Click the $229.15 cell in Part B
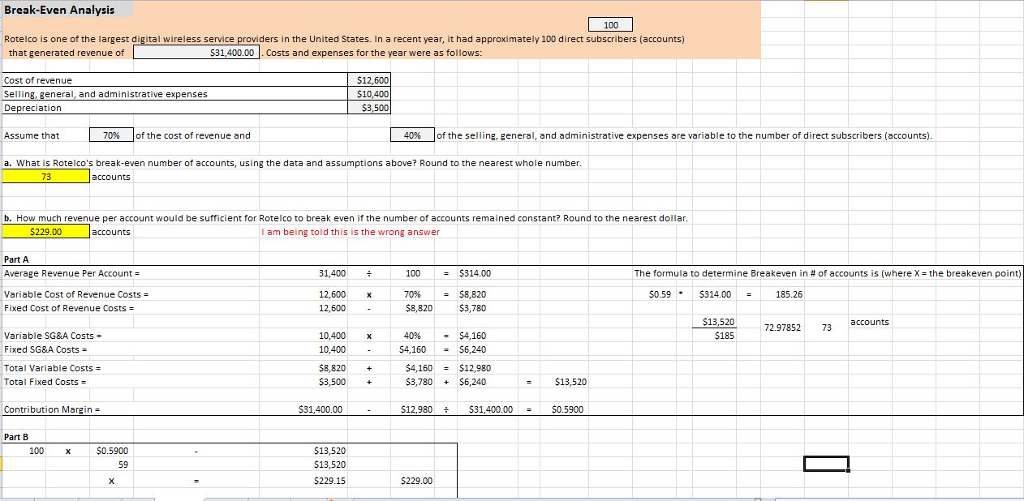This screenshot has width=1024, height=501. (330, 481)
